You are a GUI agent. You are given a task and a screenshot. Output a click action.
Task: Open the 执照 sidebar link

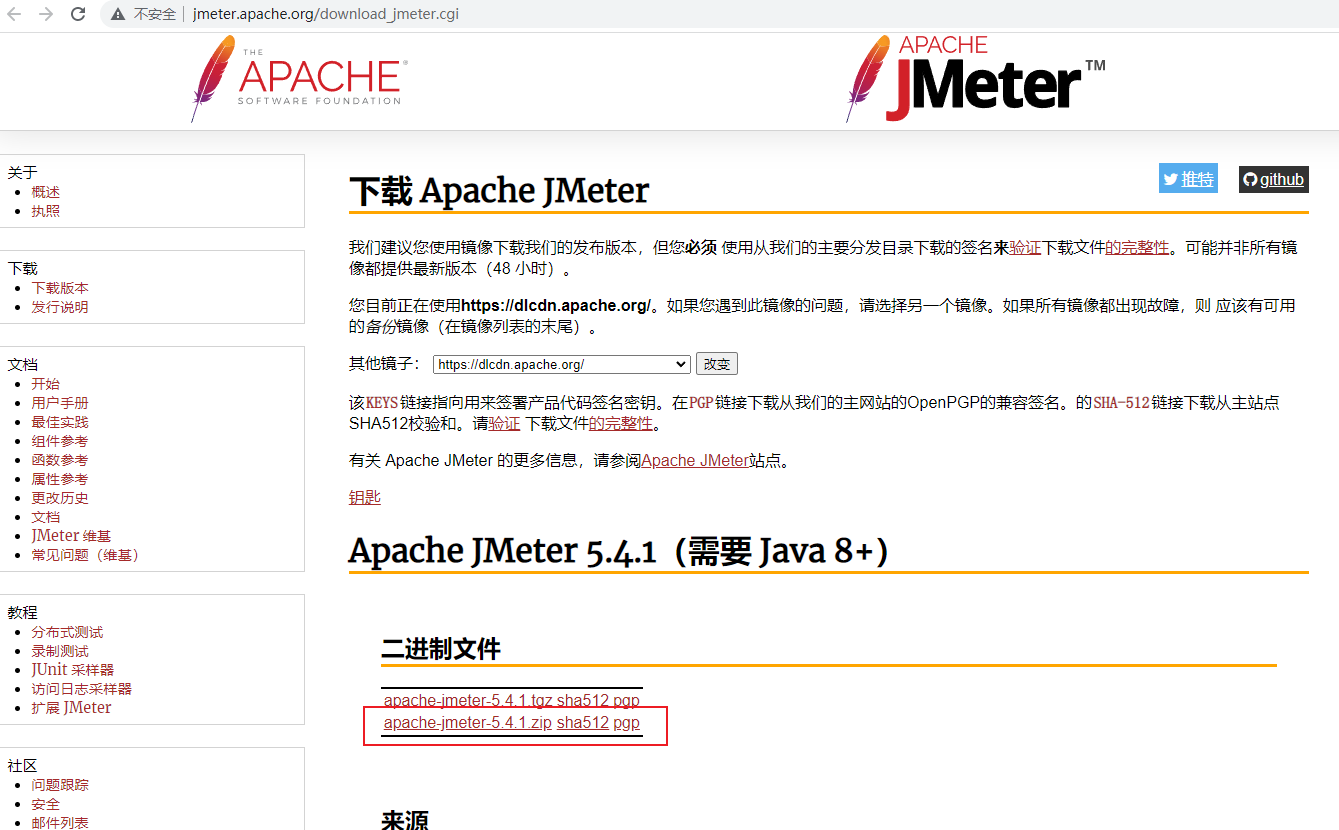click(x=46, y=211)
